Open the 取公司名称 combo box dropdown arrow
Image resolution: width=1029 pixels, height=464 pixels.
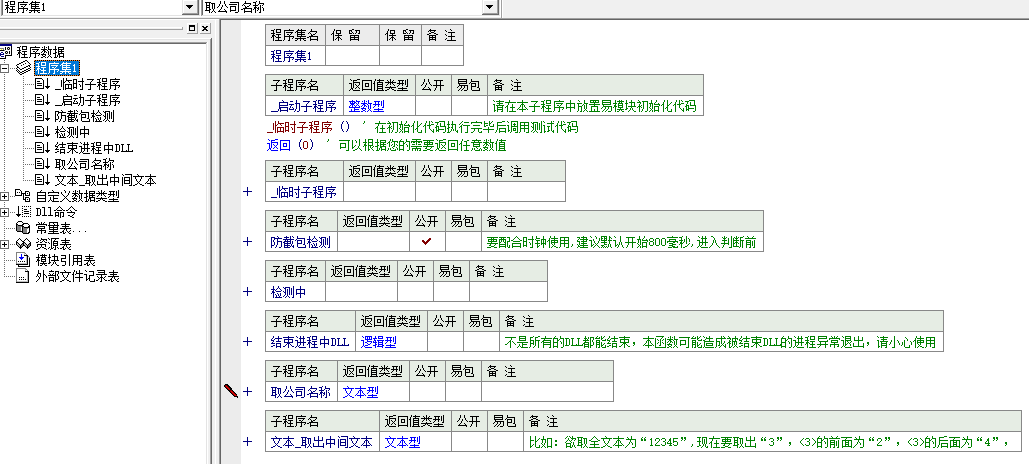pos(490,7)
